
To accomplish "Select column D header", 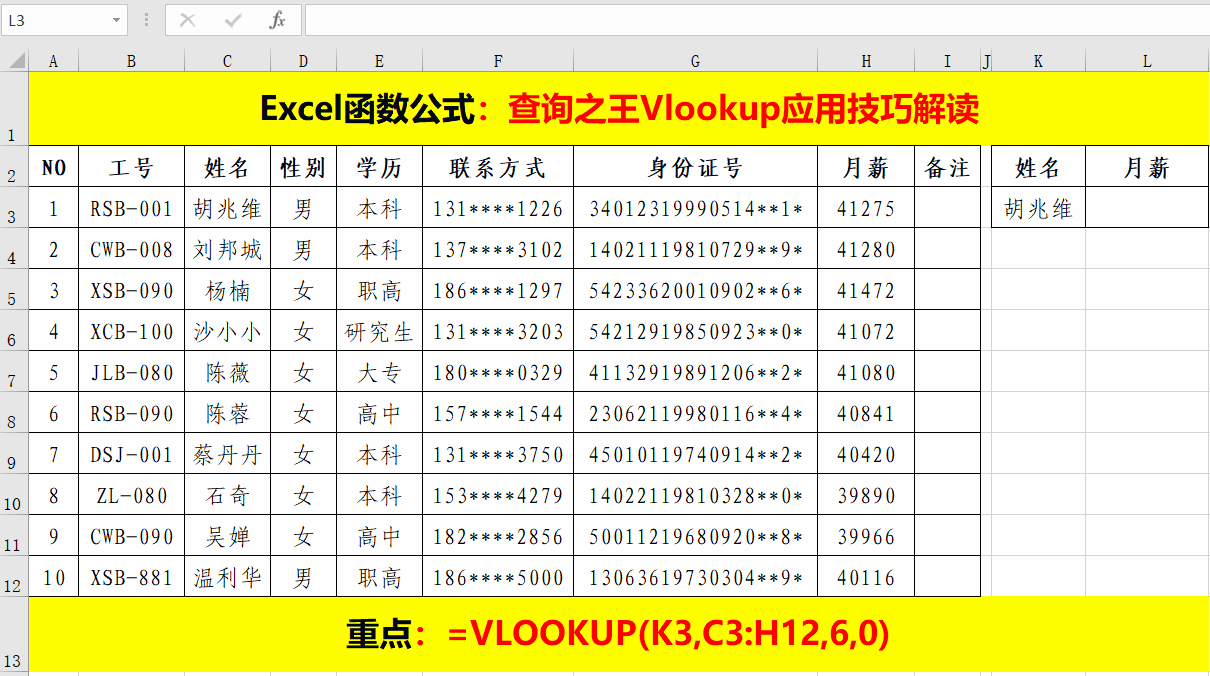I will [x=304, y=62].
